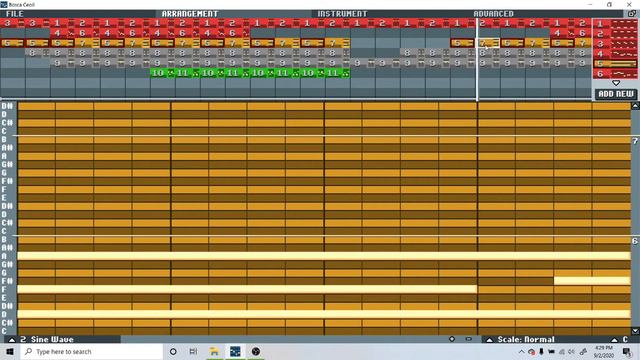Screen dimensions: 640x360
Task: Open the taskbar clock showing 4:29 PM
Action: [604, 351]
